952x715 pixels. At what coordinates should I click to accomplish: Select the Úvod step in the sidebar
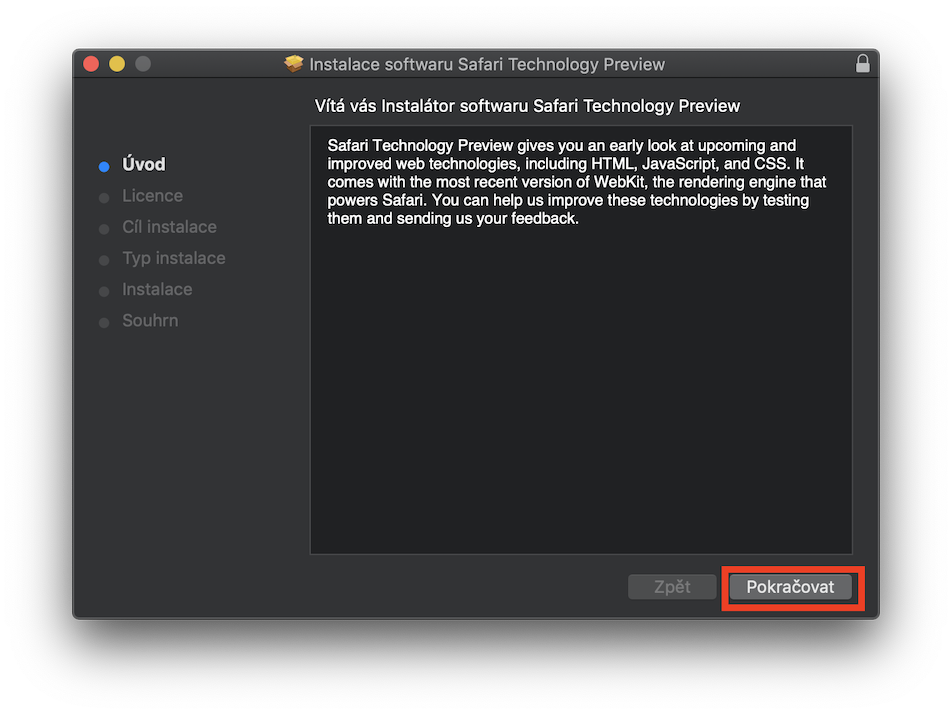[144, 165]
